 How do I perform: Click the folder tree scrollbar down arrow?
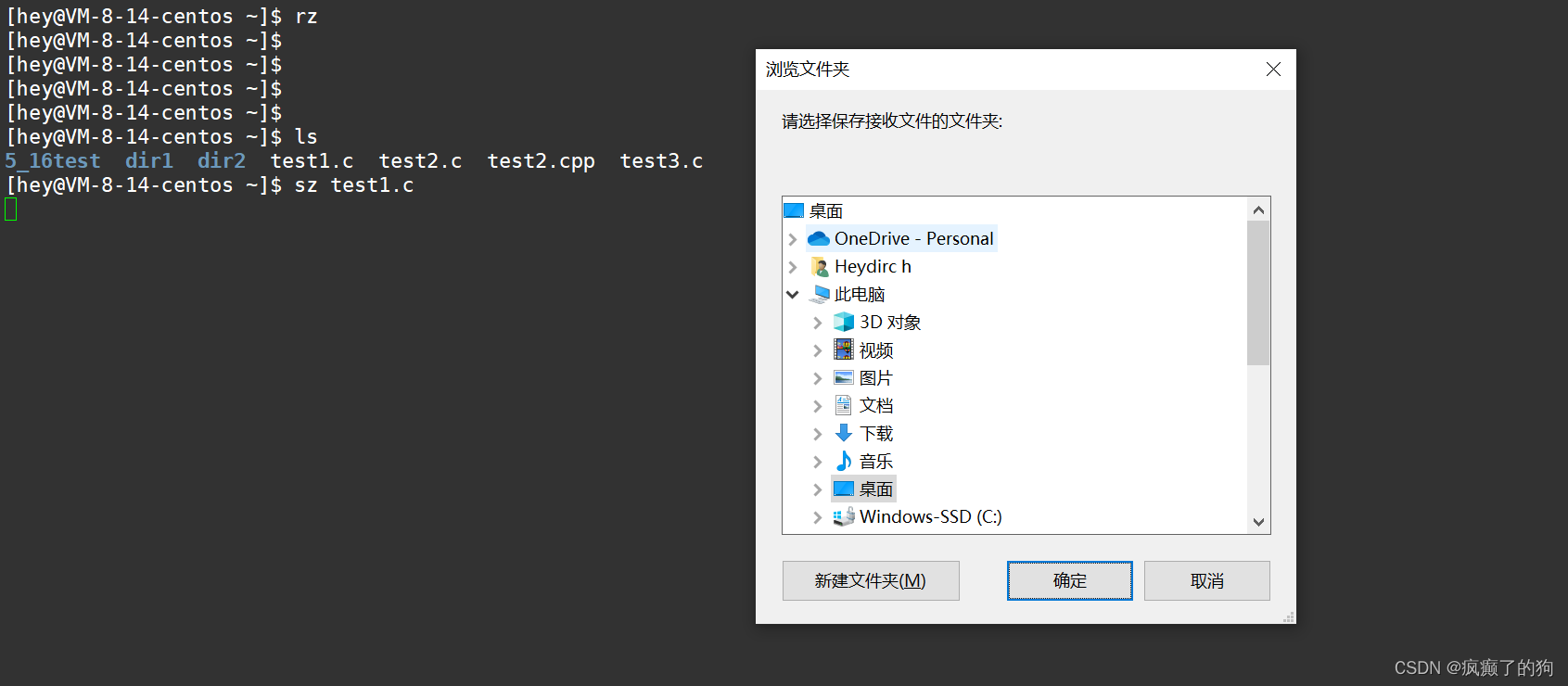pyautogui.click(x=1258, y=522)
